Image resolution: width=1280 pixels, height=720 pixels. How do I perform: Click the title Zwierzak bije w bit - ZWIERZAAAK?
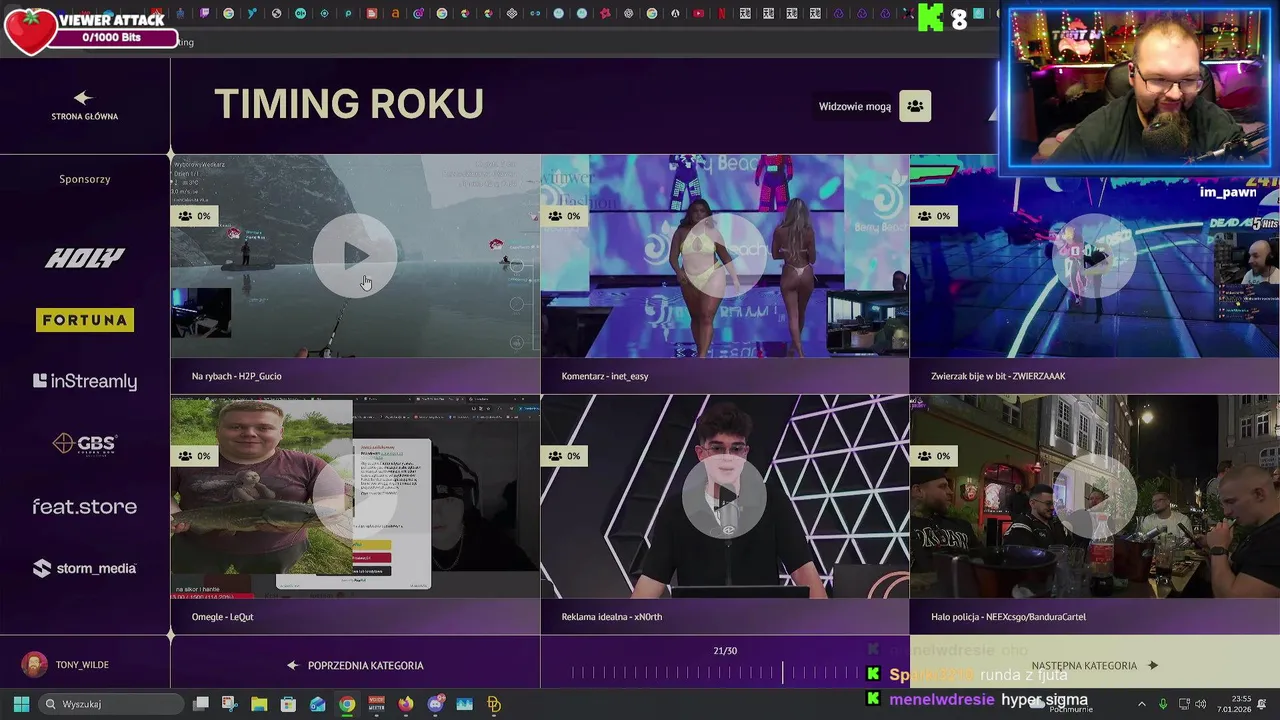[x=998, y=376]
